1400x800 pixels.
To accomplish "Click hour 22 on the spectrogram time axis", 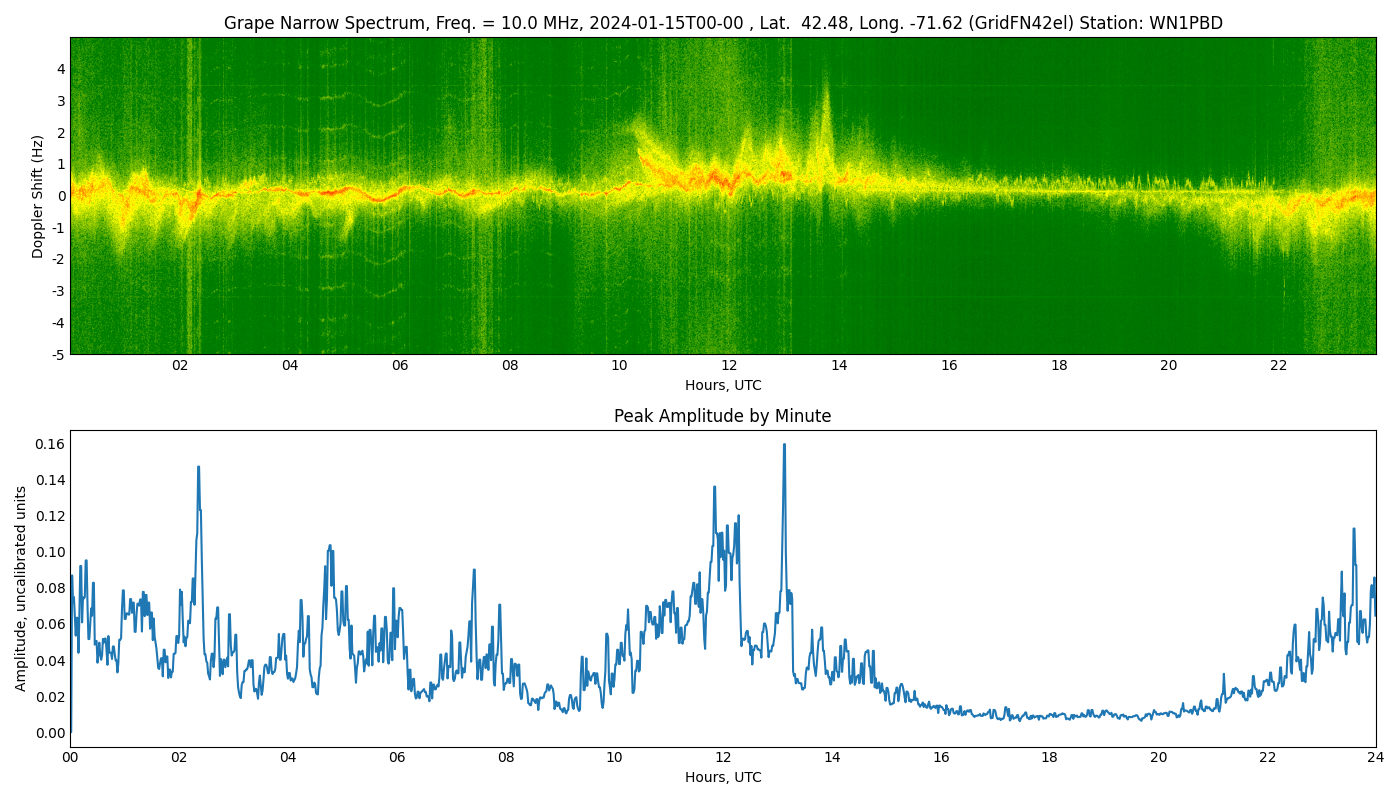I will [x=1278, y=366].
